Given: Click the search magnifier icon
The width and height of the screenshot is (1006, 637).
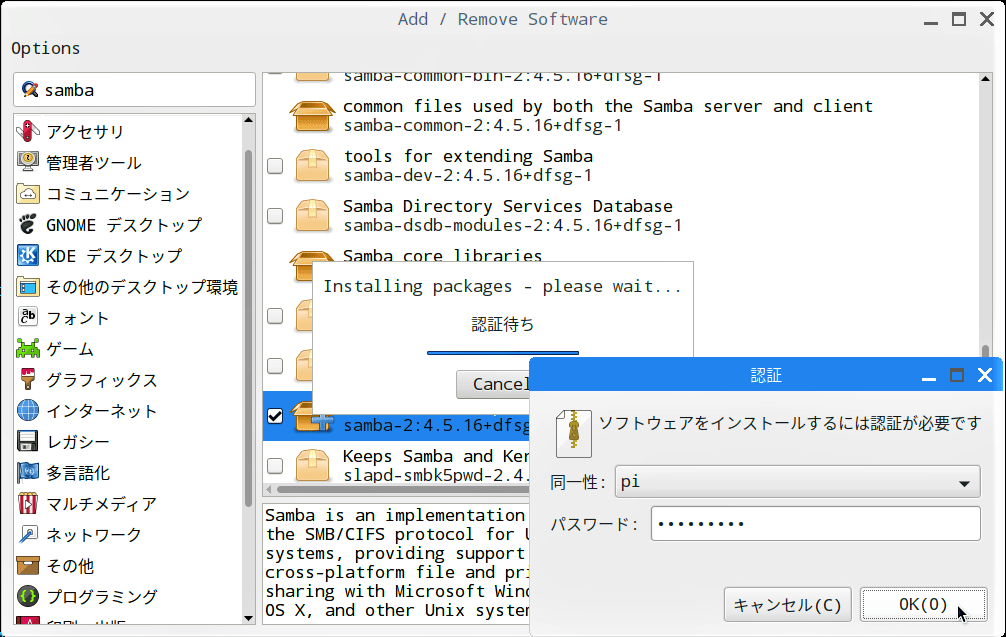Looking at the screenshot, I should coord(30,89).
